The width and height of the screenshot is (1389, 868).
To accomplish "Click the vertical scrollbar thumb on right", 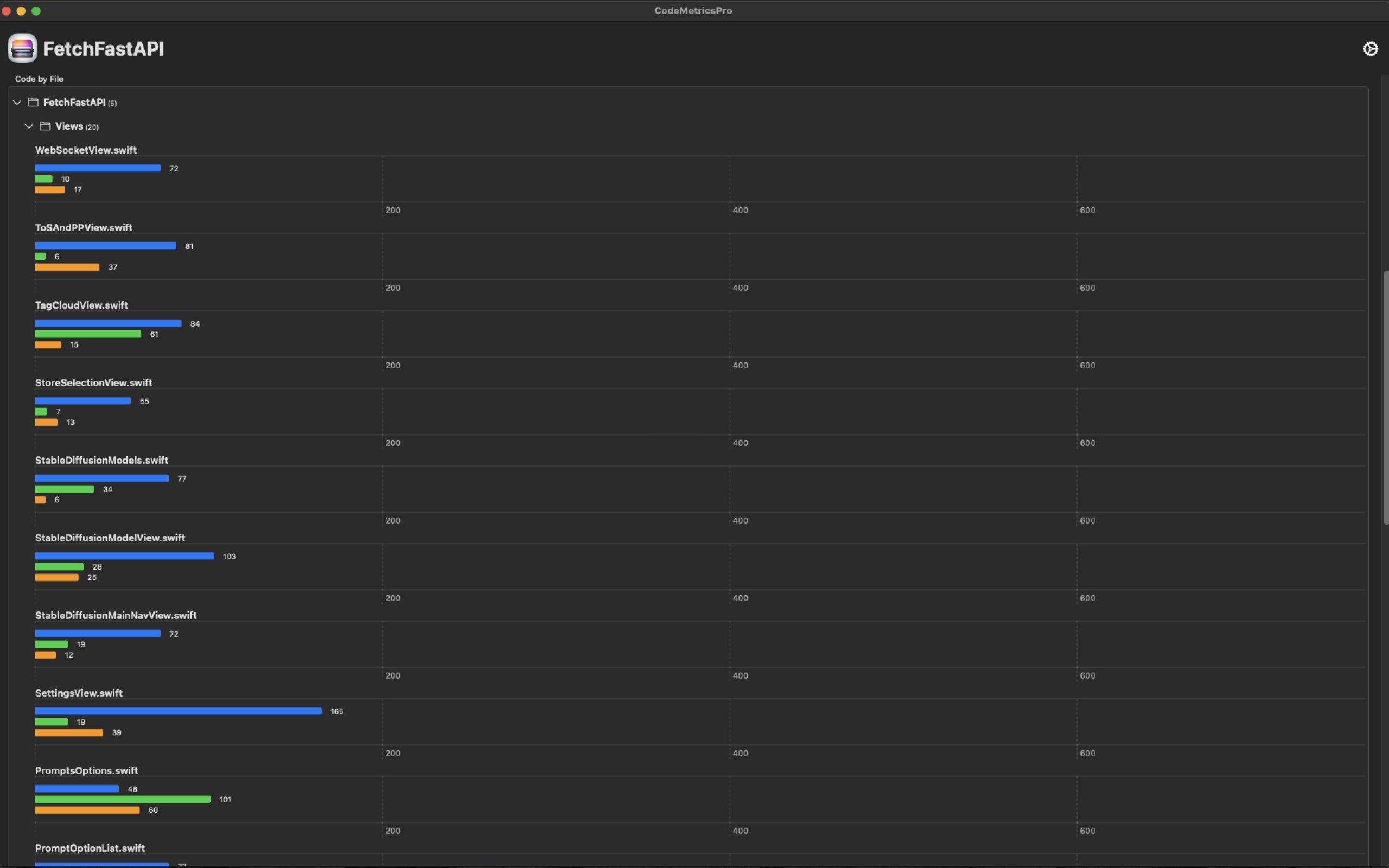I will (x=1385, y=396).
